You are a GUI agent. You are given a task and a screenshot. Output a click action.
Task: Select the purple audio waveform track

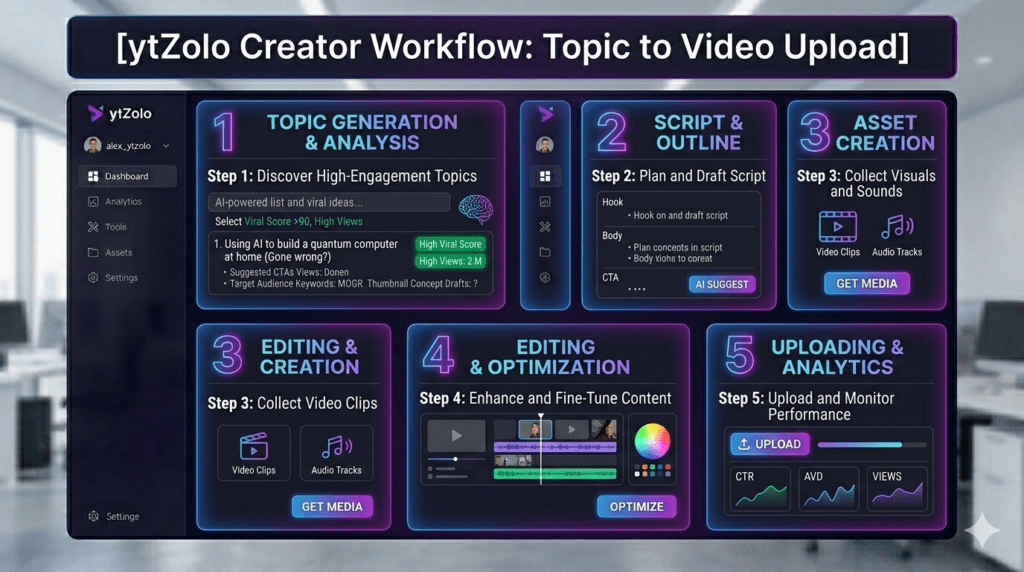(x=555, y=447)
